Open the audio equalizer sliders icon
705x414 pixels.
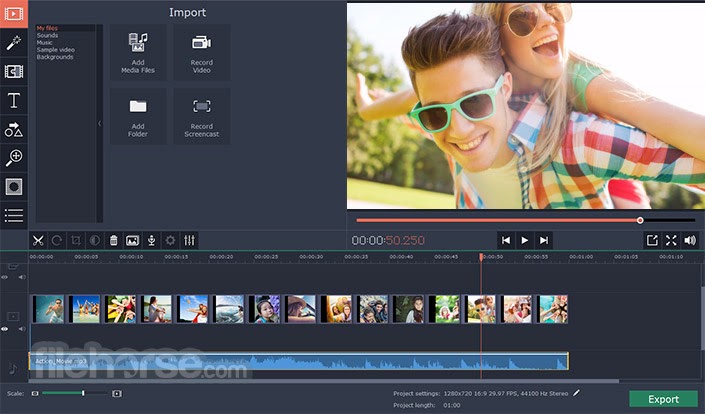pyautogui.click(x=189, y=240)
